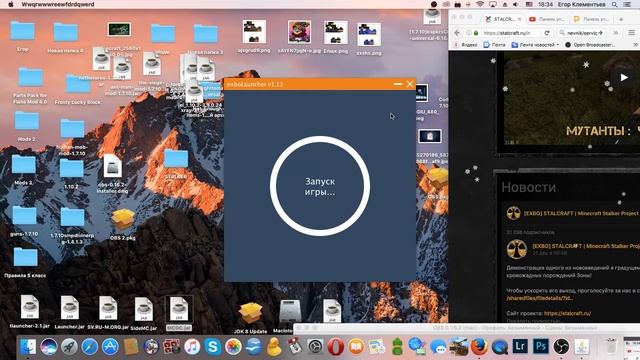The image size is (640, 360).
Task: Open the App Store in Dock
Action: tap(110, 347)
